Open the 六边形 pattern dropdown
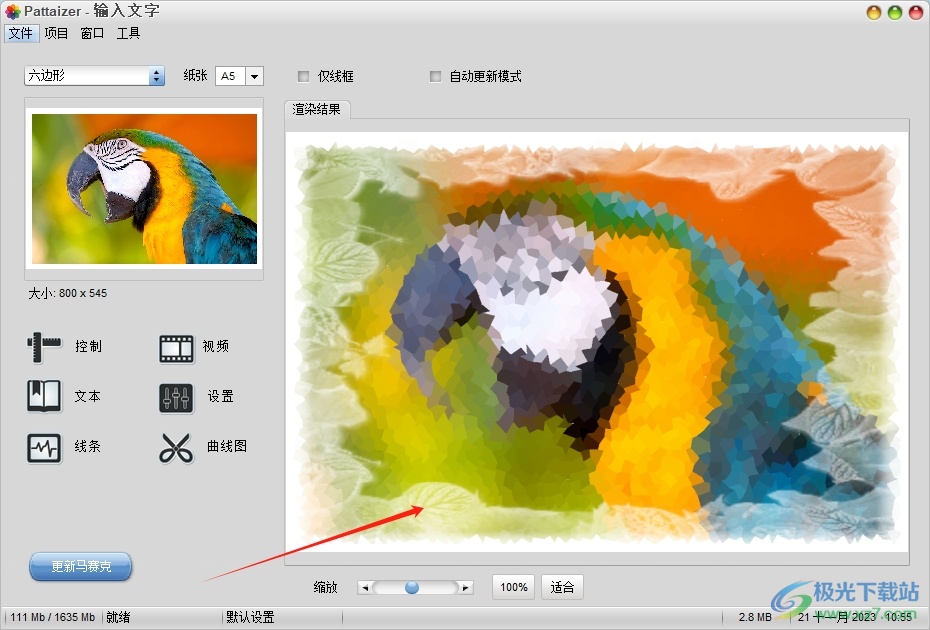Viewport: 930px width, 630px height. [x=94, y=75]
